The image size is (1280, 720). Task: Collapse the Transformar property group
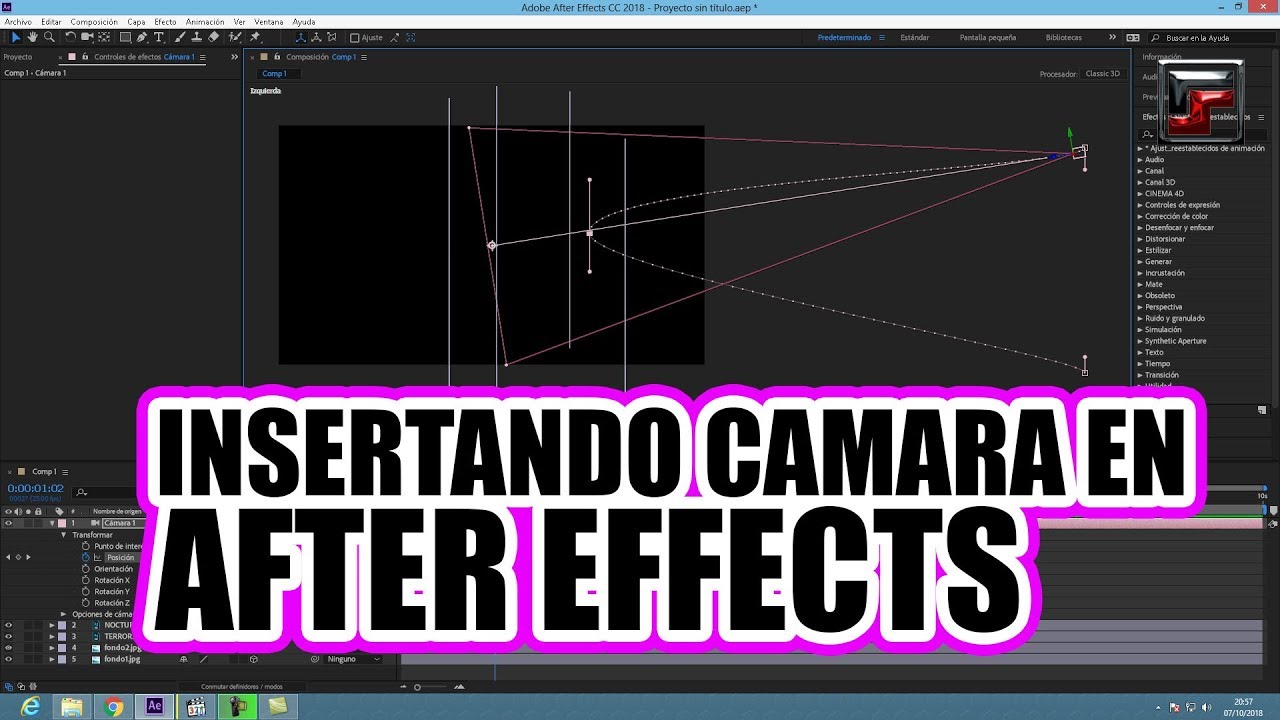coord(64,535)
